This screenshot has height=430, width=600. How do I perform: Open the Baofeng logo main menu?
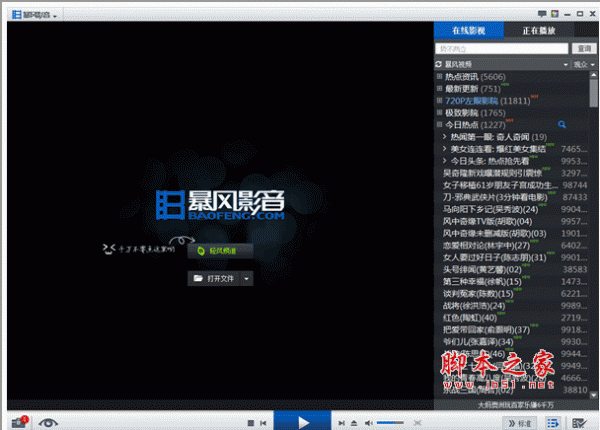click(x=34, y=15)
